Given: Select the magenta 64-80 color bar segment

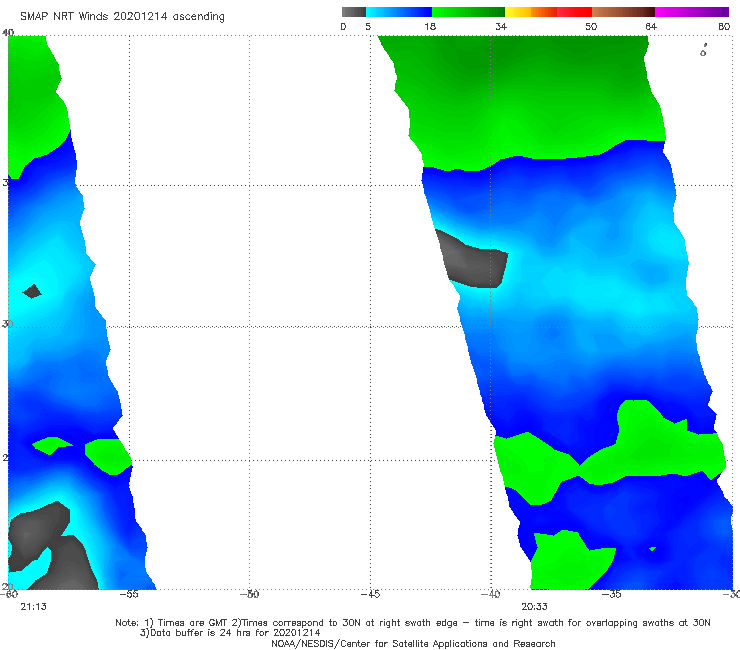Looking at the screenshot, I should click(692, 12).
